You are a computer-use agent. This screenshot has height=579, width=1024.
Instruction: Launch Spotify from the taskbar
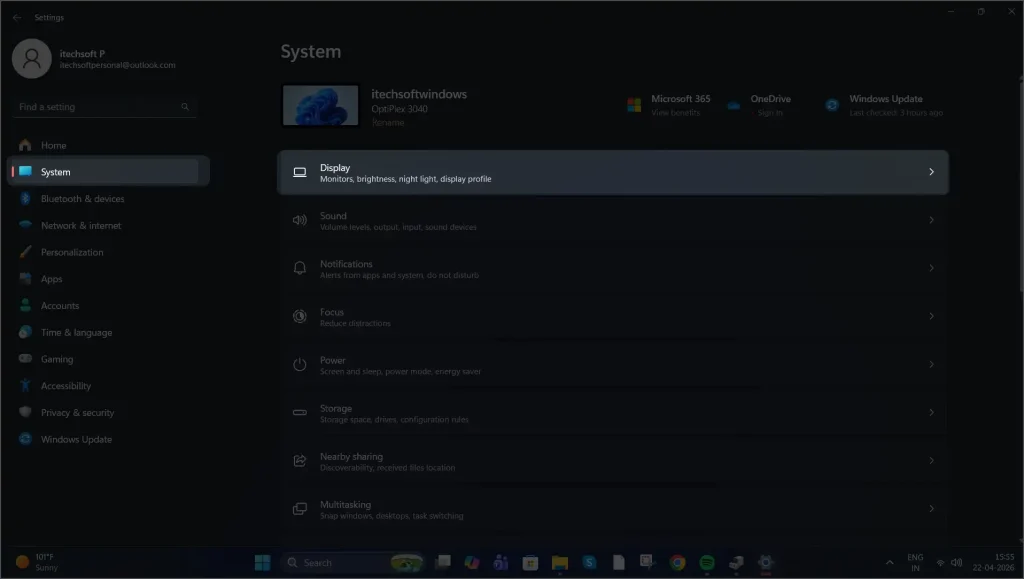(x=705, y=562)
